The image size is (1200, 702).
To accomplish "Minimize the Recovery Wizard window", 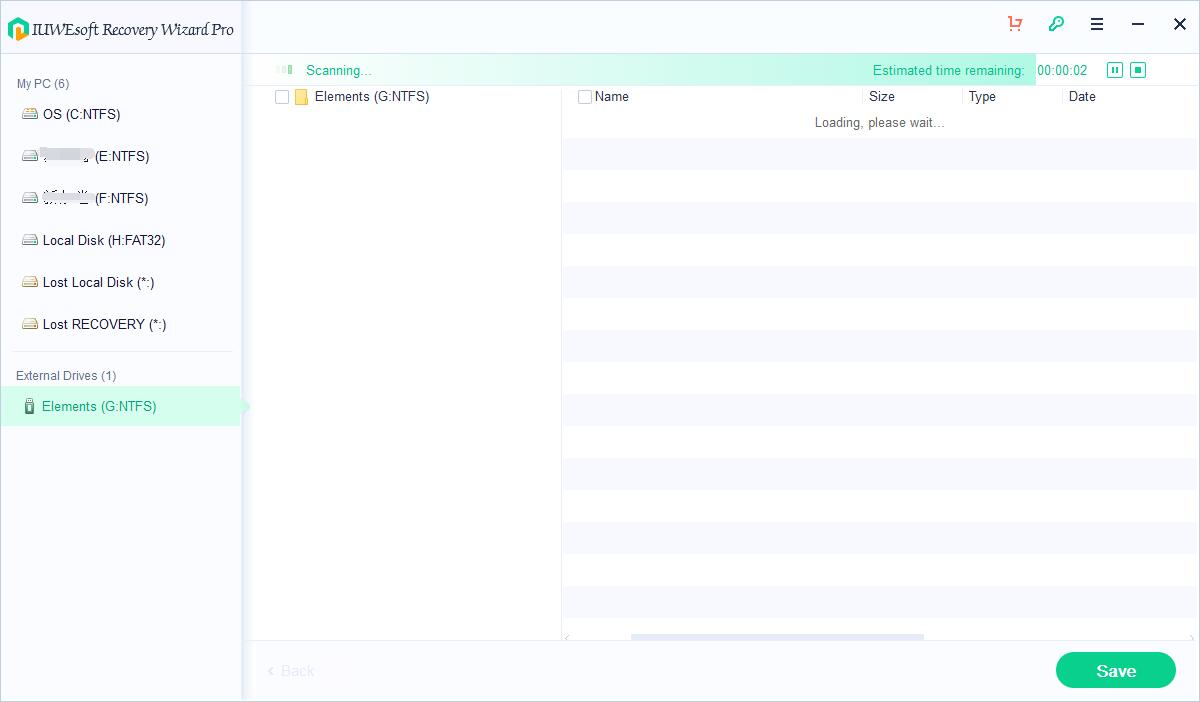I will pyautogui.click(x=1138, y=24).
